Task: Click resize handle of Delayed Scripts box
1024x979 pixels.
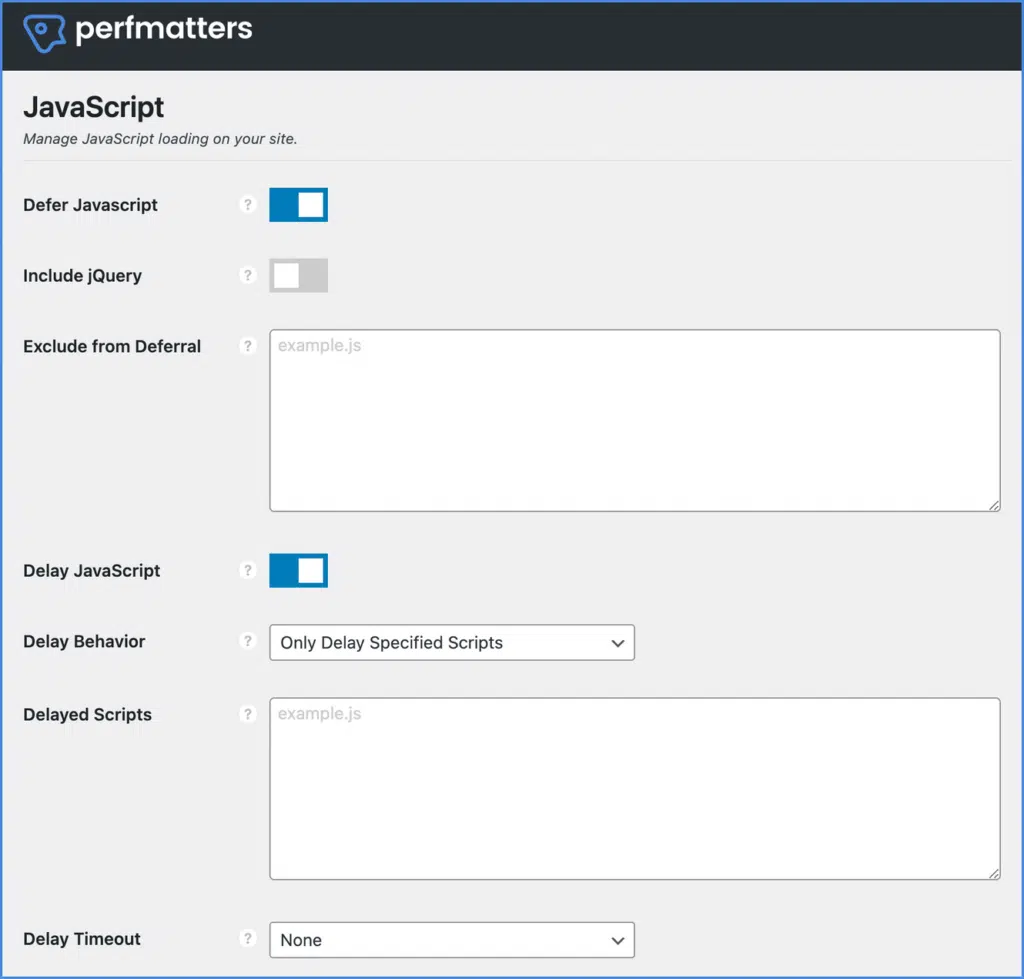Action: pyautogui.click(x=994, y=873)
